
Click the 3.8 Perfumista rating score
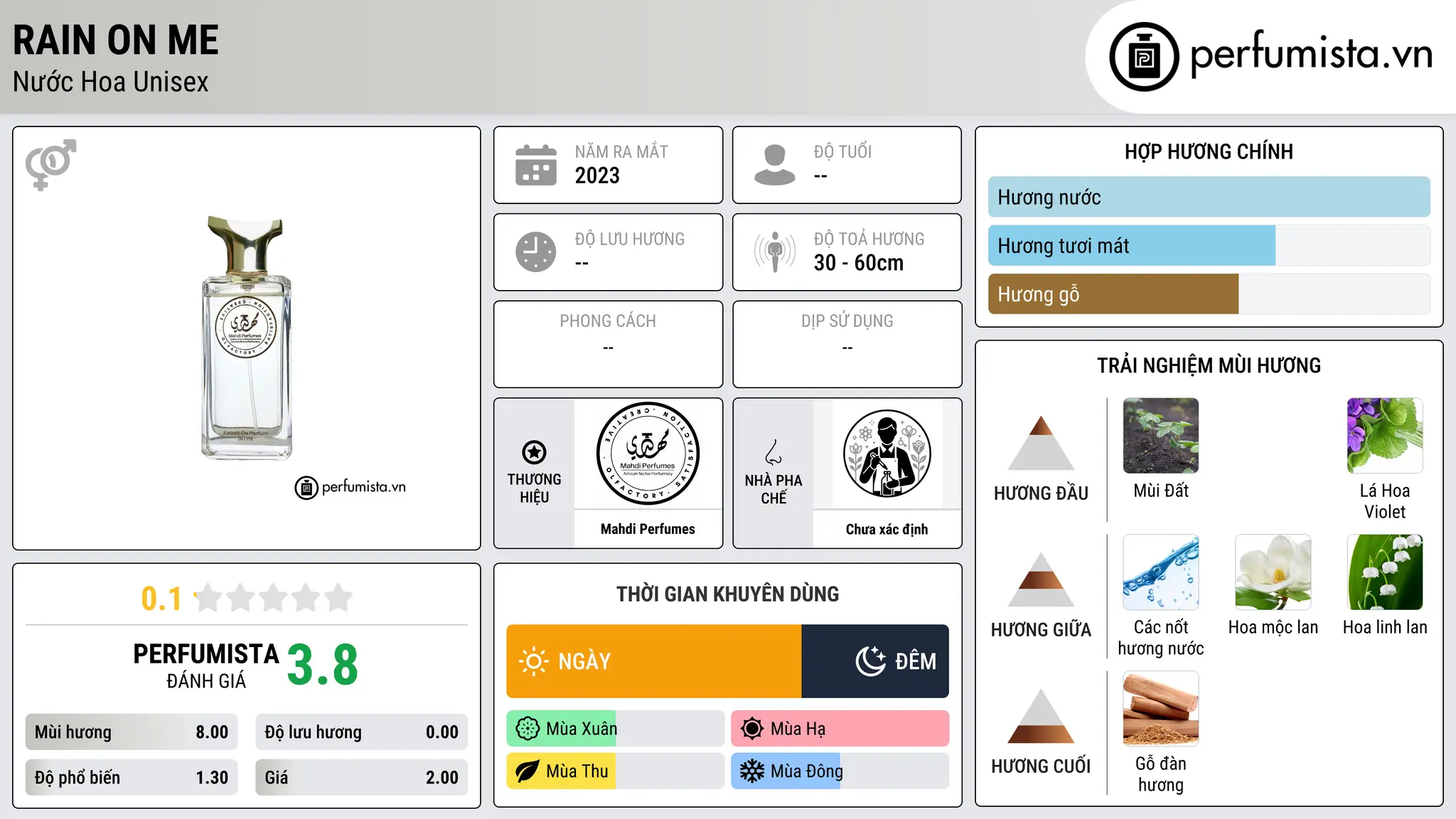(x=322, y=665)
